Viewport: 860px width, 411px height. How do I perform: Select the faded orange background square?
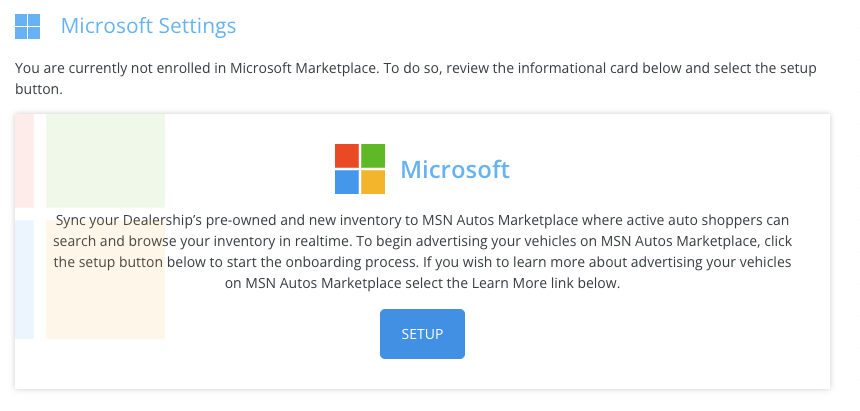coord(105,279)
